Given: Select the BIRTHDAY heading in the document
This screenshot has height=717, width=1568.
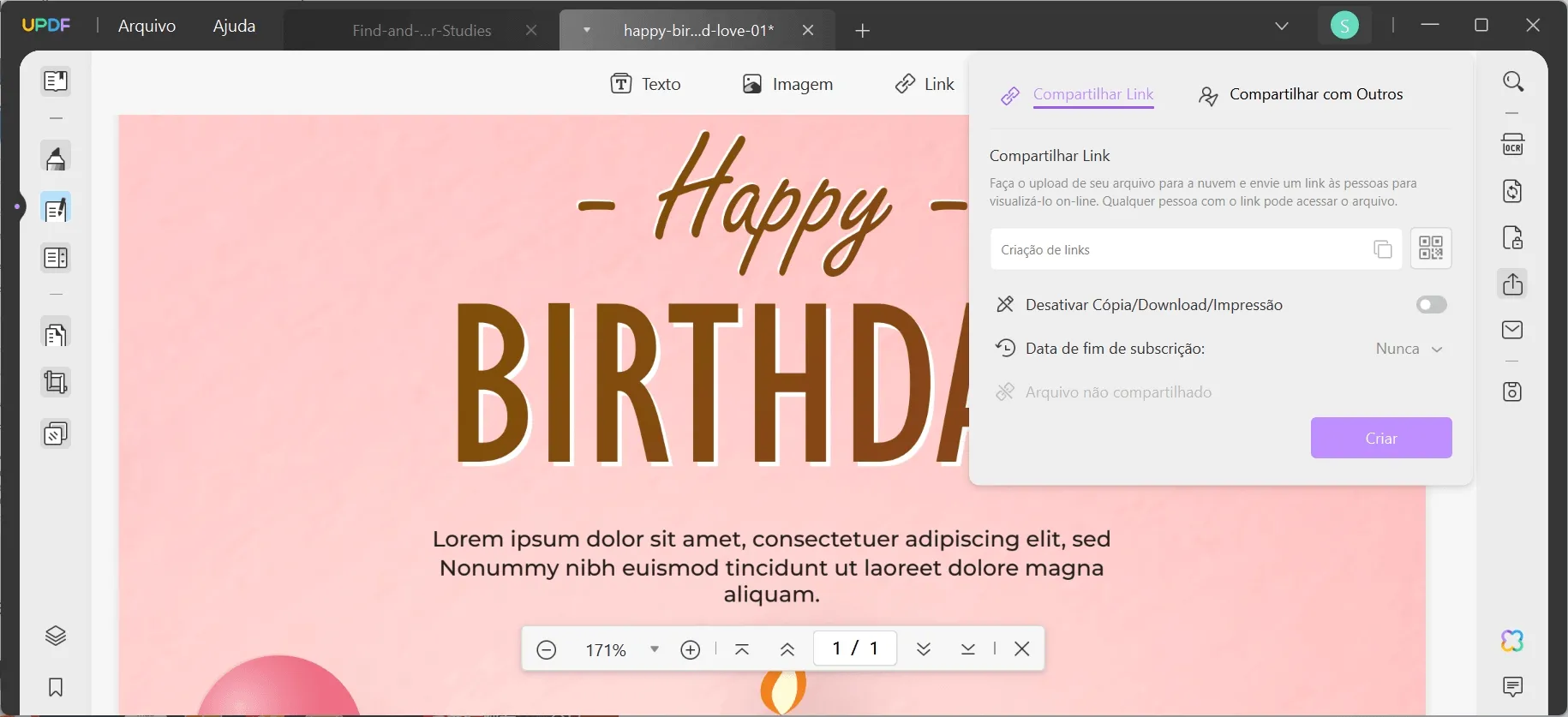Looking at the screenshot, I should 711,383.
